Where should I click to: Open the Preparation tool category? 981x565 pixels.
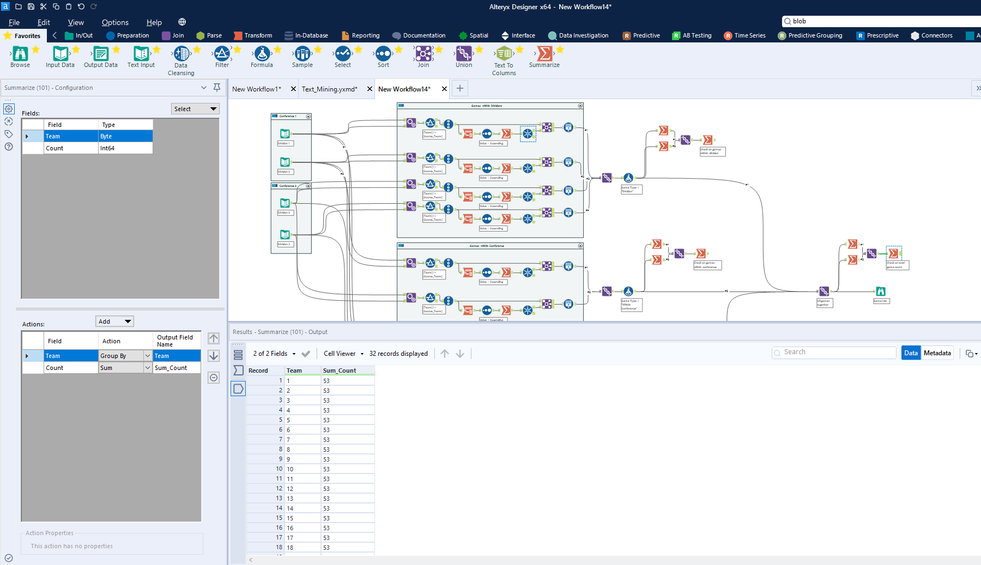(128, 36)
